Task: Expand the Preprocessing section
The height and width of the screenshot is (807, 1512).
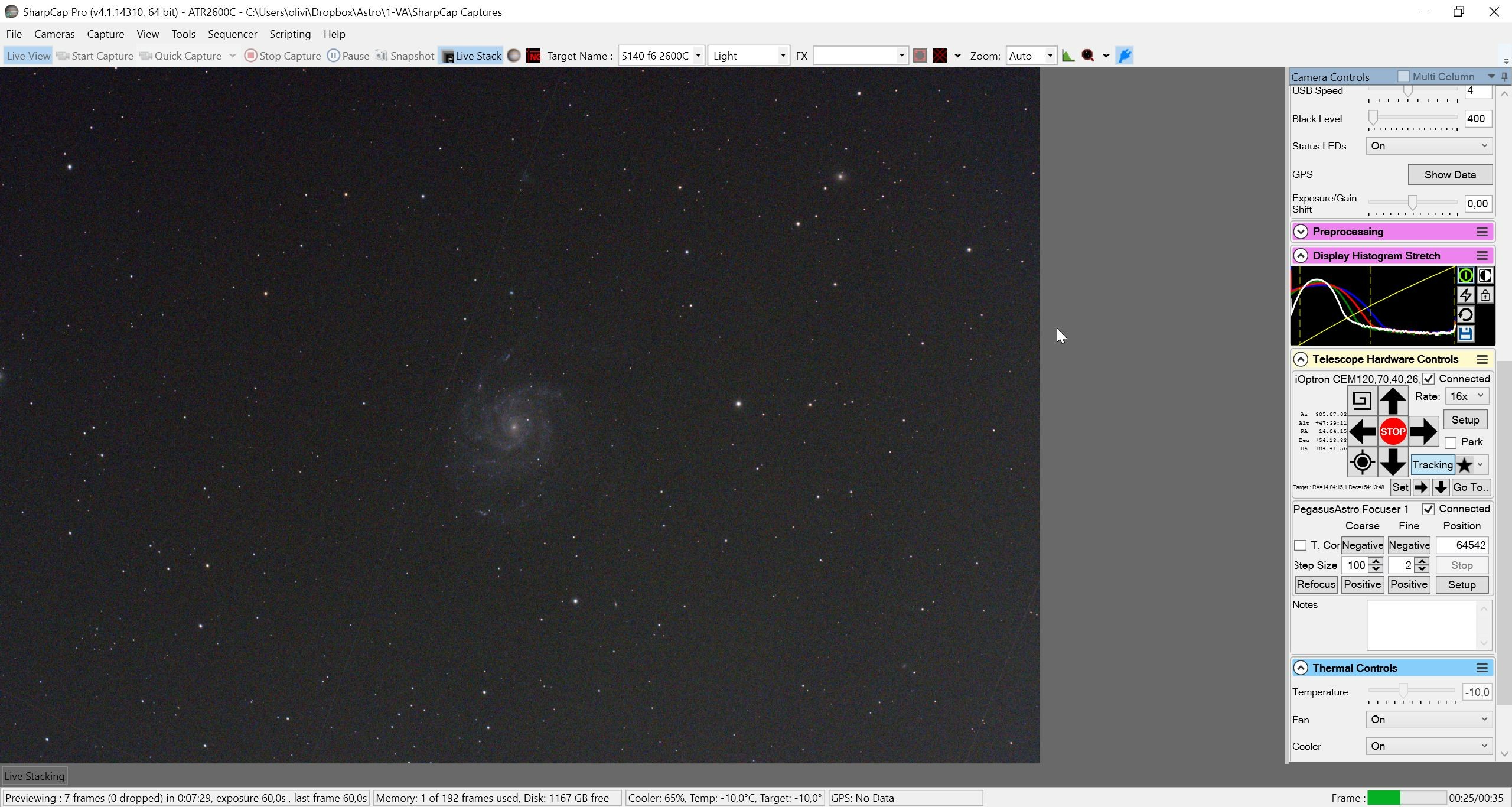Action: coord(1301,232)
